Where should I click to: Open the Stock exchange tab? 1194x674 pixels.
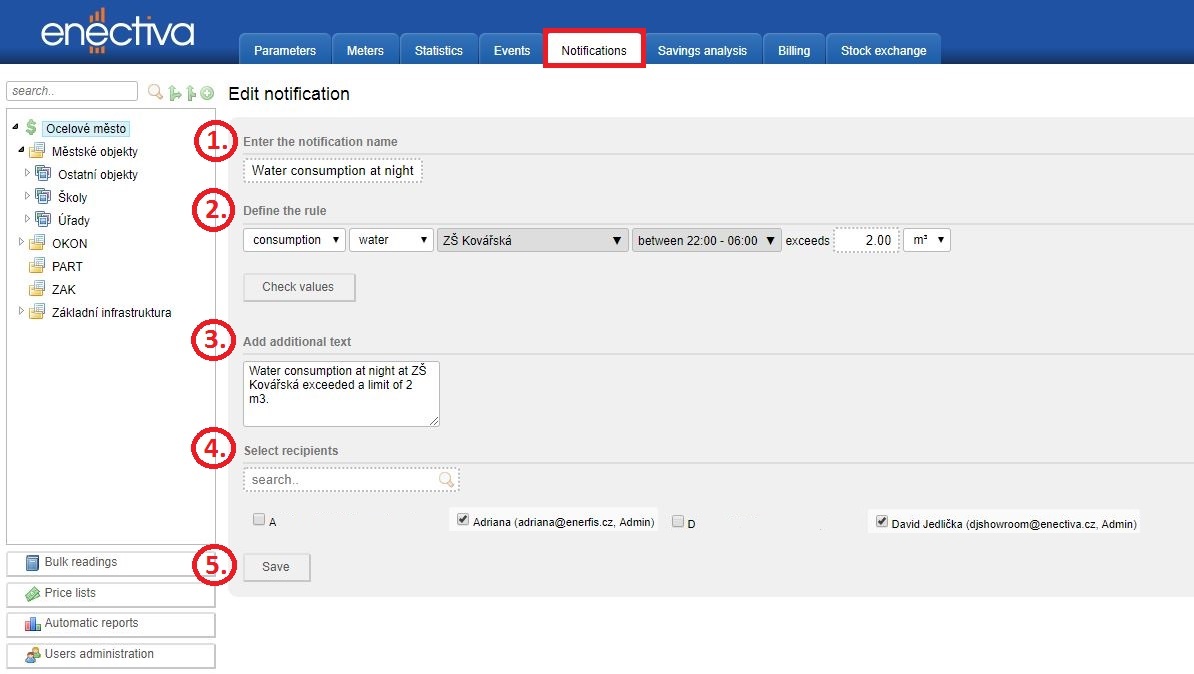pyautogui.click(x=883, y=51)
